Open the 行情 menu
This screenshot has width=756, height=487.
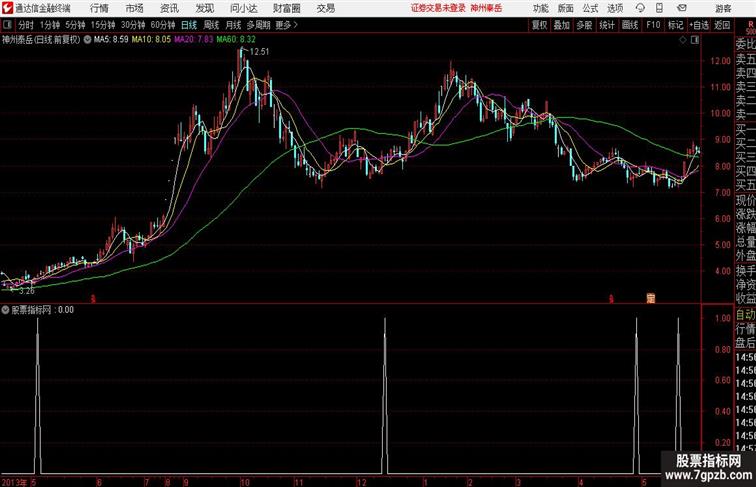pos(99,8)
